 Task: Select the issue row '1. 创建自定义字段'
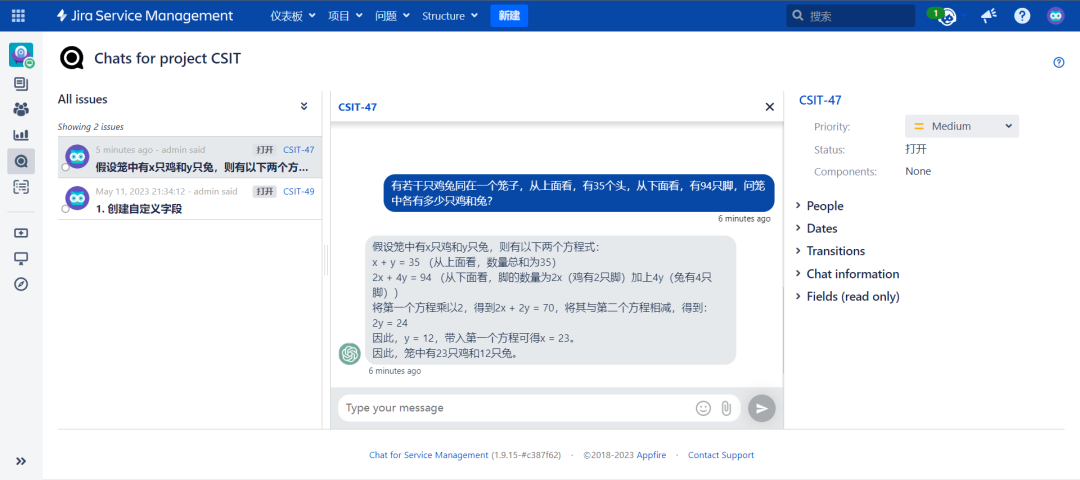click(189, 199)
